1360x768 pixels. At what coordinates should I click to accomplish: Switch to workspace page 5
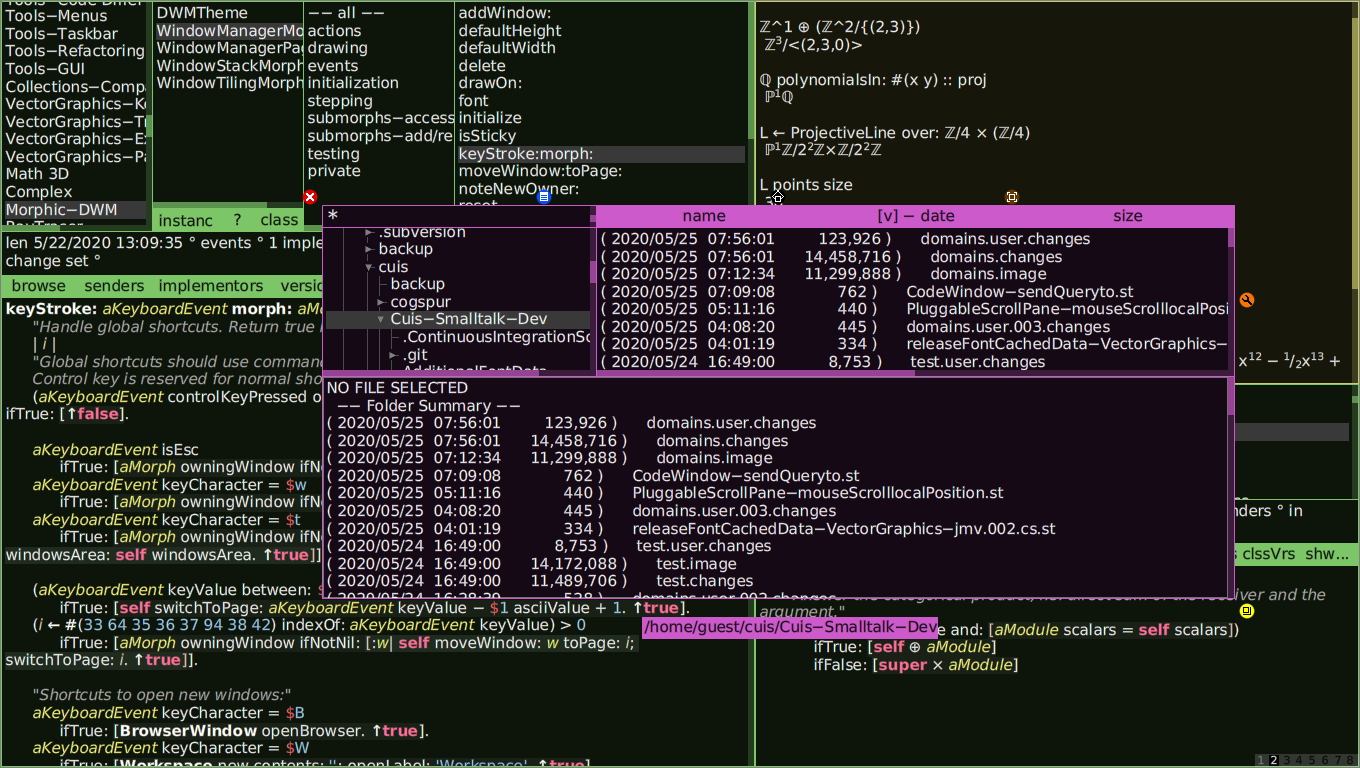point(1312,761)
